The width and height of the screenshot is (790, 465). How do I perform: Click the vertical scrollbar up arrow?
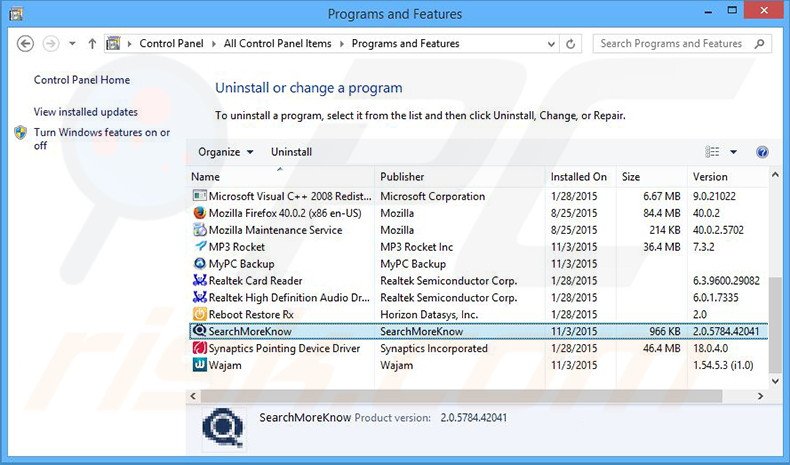point(775,175)
